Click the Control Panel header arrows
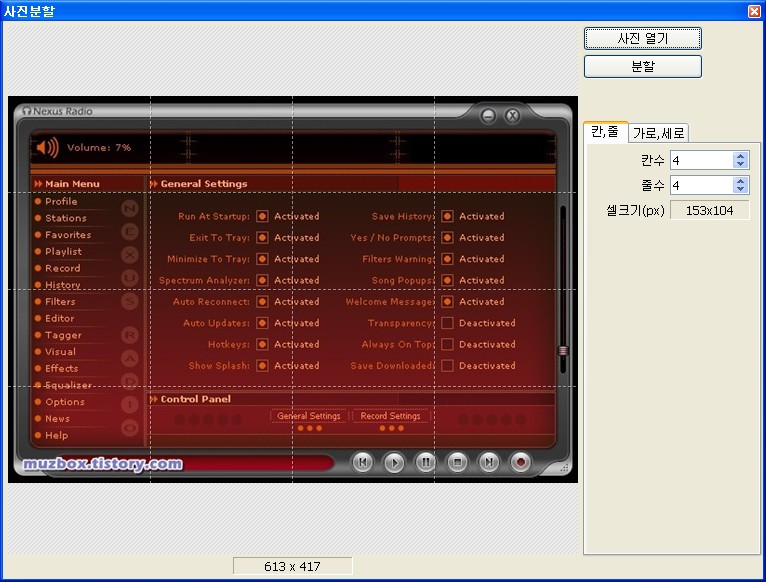Viewport: 766px width, 582px height. (x=154, y=399)
